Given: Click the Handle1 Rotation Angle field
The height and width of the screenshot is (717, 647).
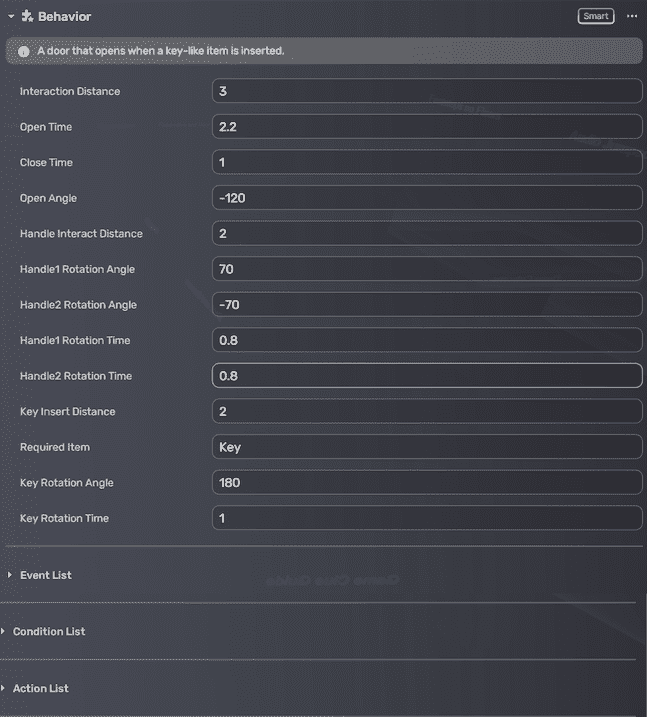Looking at the screenshot, I should [427, 269].
